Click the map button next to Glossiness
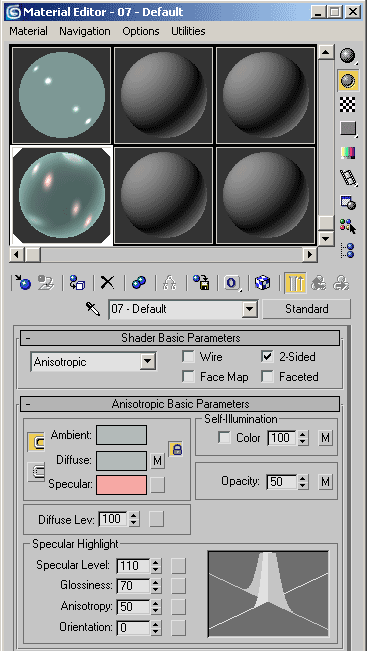The height and width of the screenshot is (651, 367). 179,586
